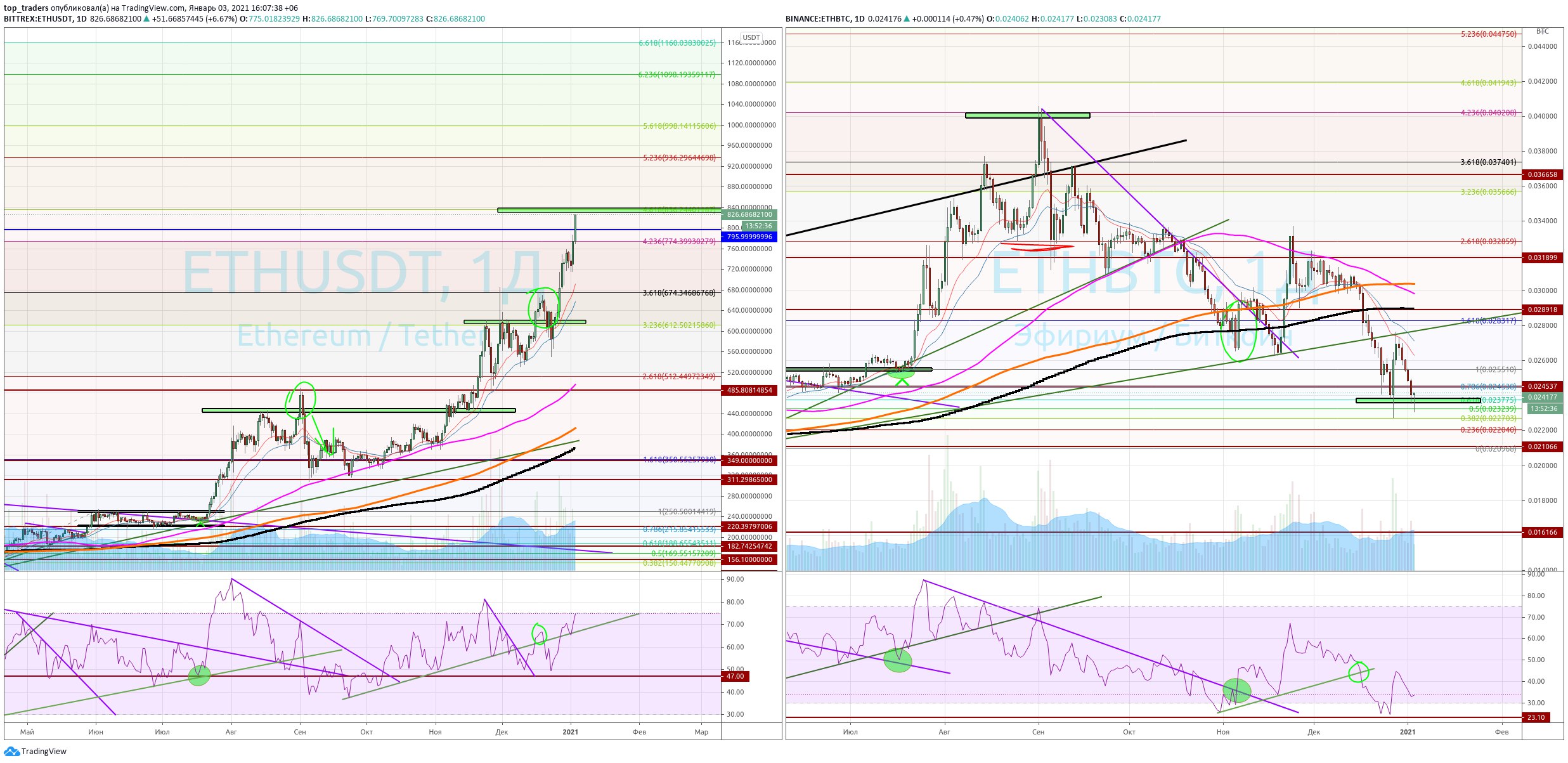
Task: Click the 182.74254742 price level label
Action: 749,546
